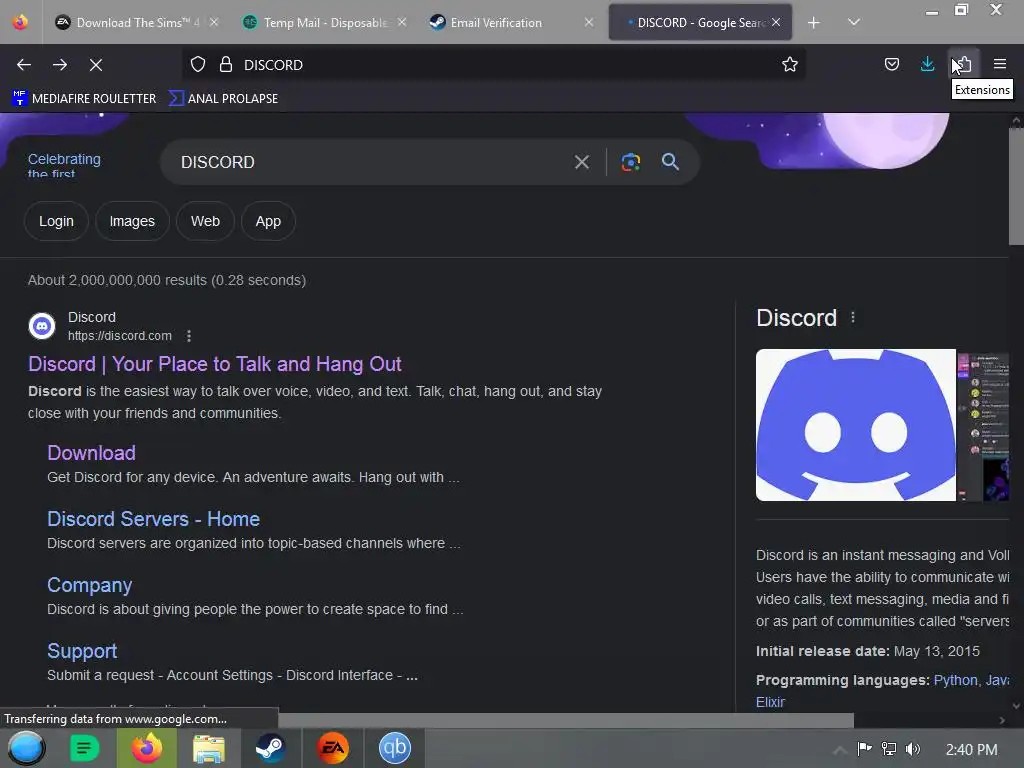Select DISCORD Google Search tab

[x=700, y=23]
